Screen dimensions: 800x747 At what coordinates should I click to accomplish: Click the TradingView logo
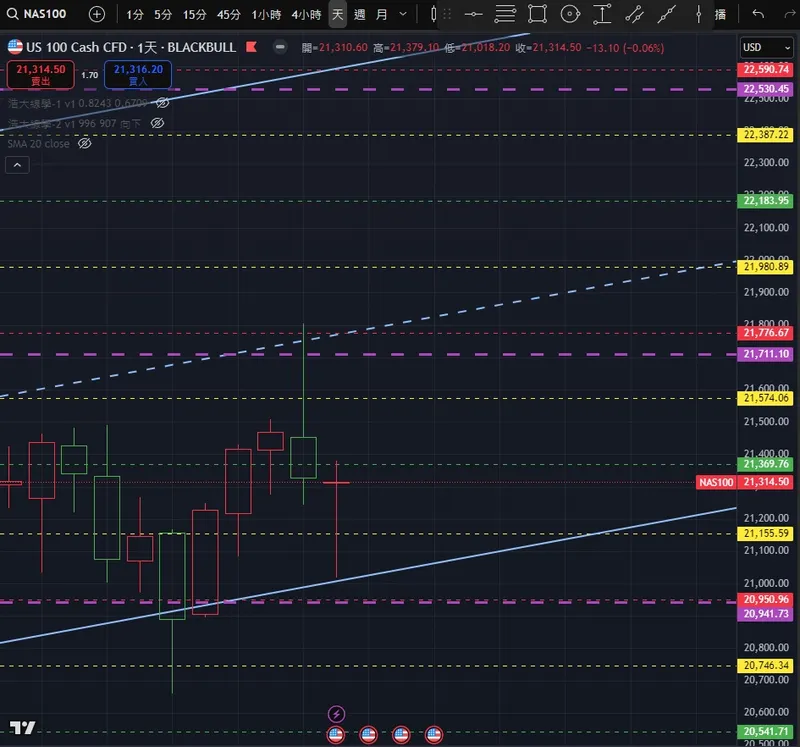[22, 728]
